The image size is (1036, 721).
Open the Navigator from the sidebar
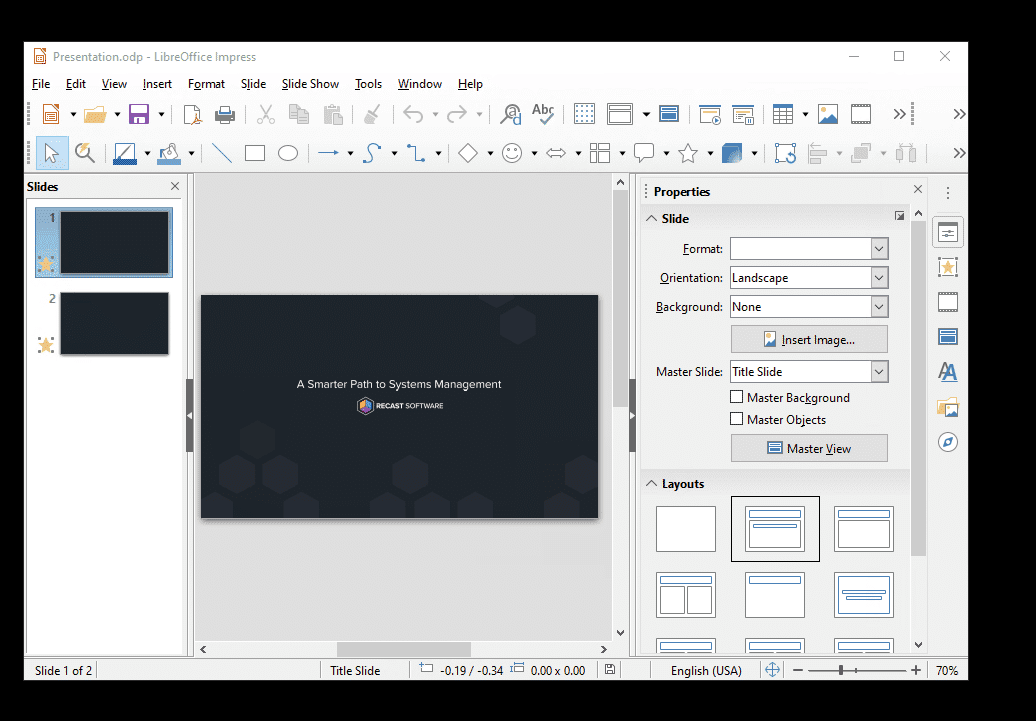pos(947,441)
